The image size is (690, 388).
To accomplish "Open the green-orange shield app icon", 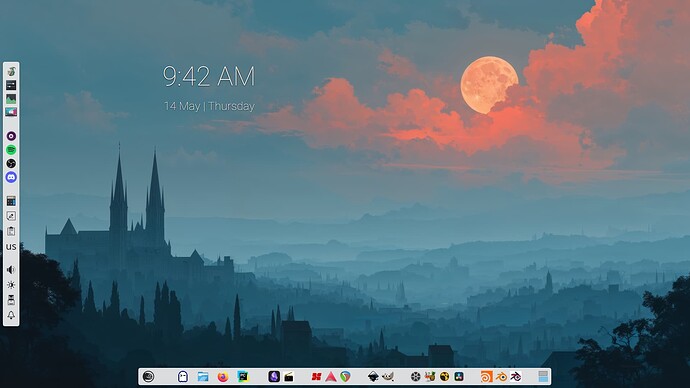I will (345, 377).
